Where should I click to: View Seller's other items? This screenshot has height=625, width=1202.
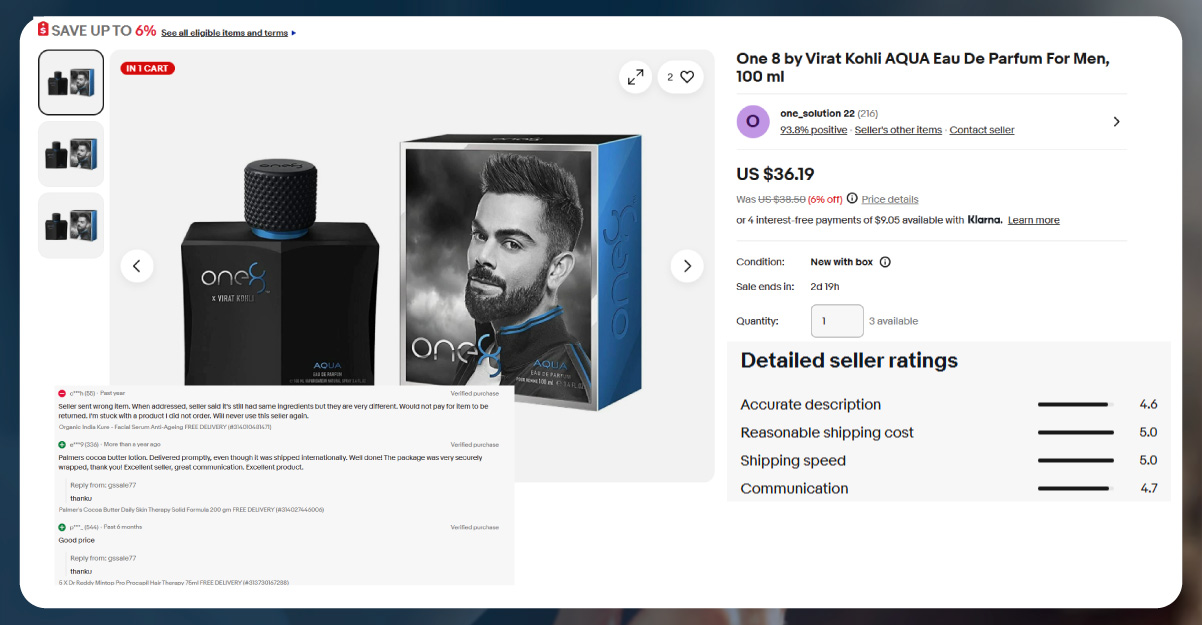pyautogui.click(x=897, y=129)
